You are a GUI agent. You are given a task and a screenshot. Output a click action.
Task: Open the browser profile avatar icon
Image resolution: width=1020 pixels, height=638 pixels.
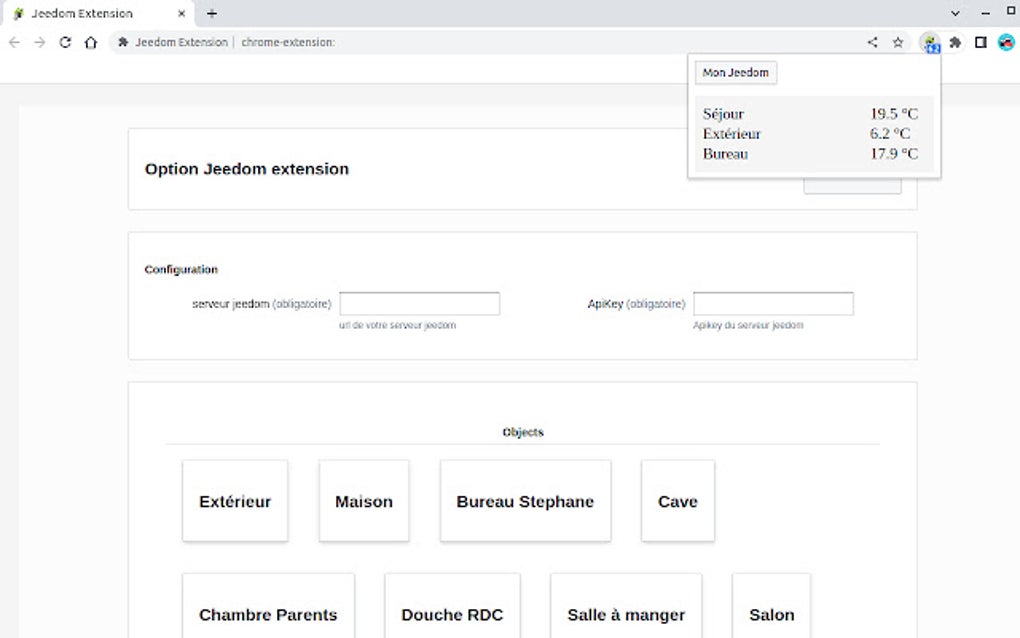click(x=1005, y=42)
